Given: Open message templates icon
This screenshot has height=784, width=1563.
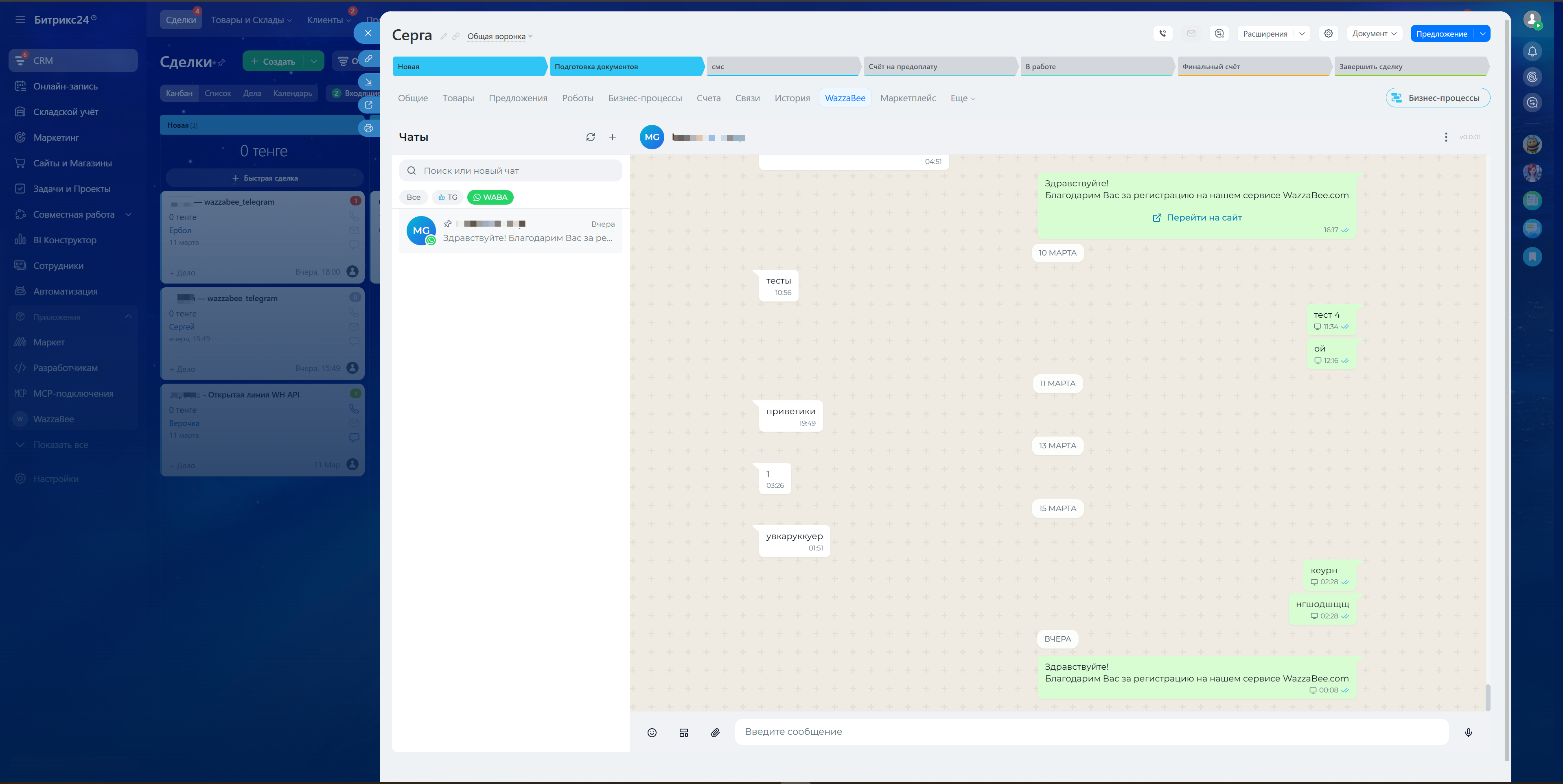Looking at the screenshot, I should 684,732.
